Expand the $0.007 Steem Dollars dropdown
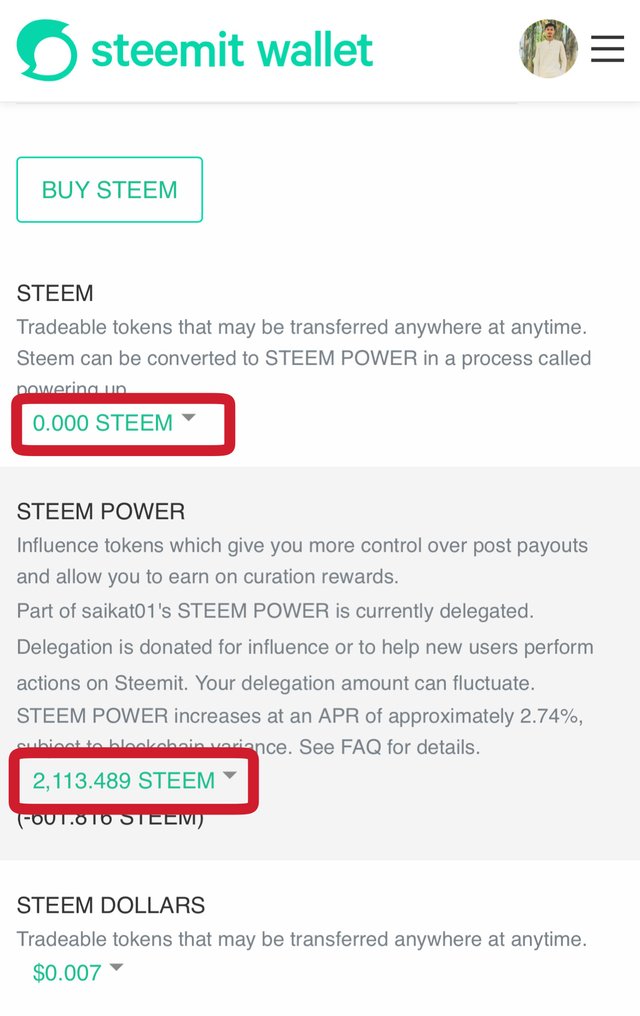Screen dimensions: 640x1016 (67, 972)
